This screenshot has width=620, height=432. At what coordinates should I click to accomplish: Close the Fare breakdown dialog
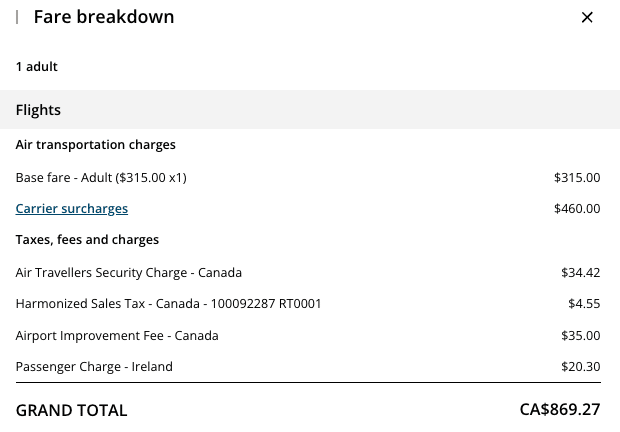coord(587,17)
